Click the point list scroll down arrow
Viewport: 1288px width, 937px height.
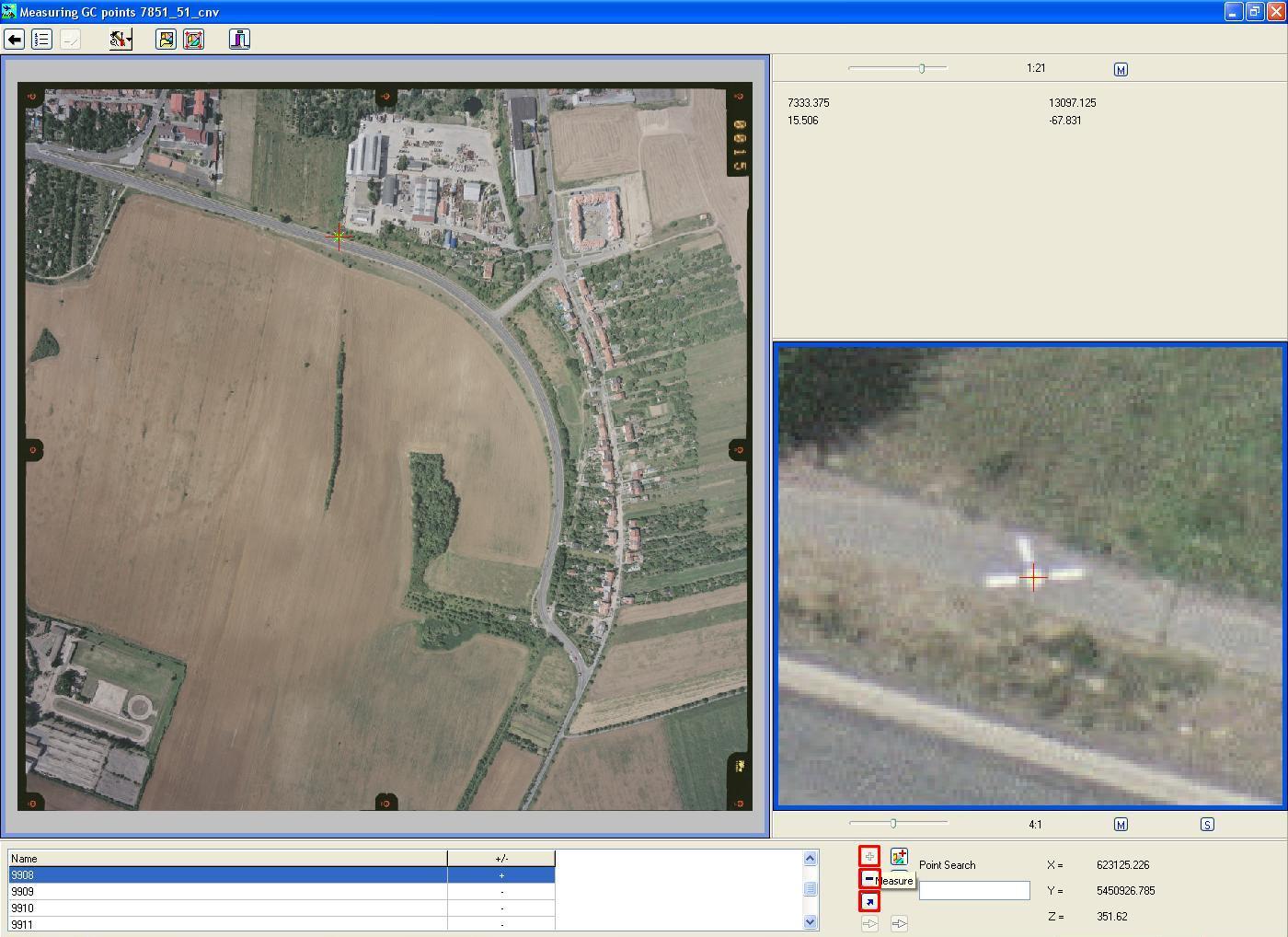[810, 921]
